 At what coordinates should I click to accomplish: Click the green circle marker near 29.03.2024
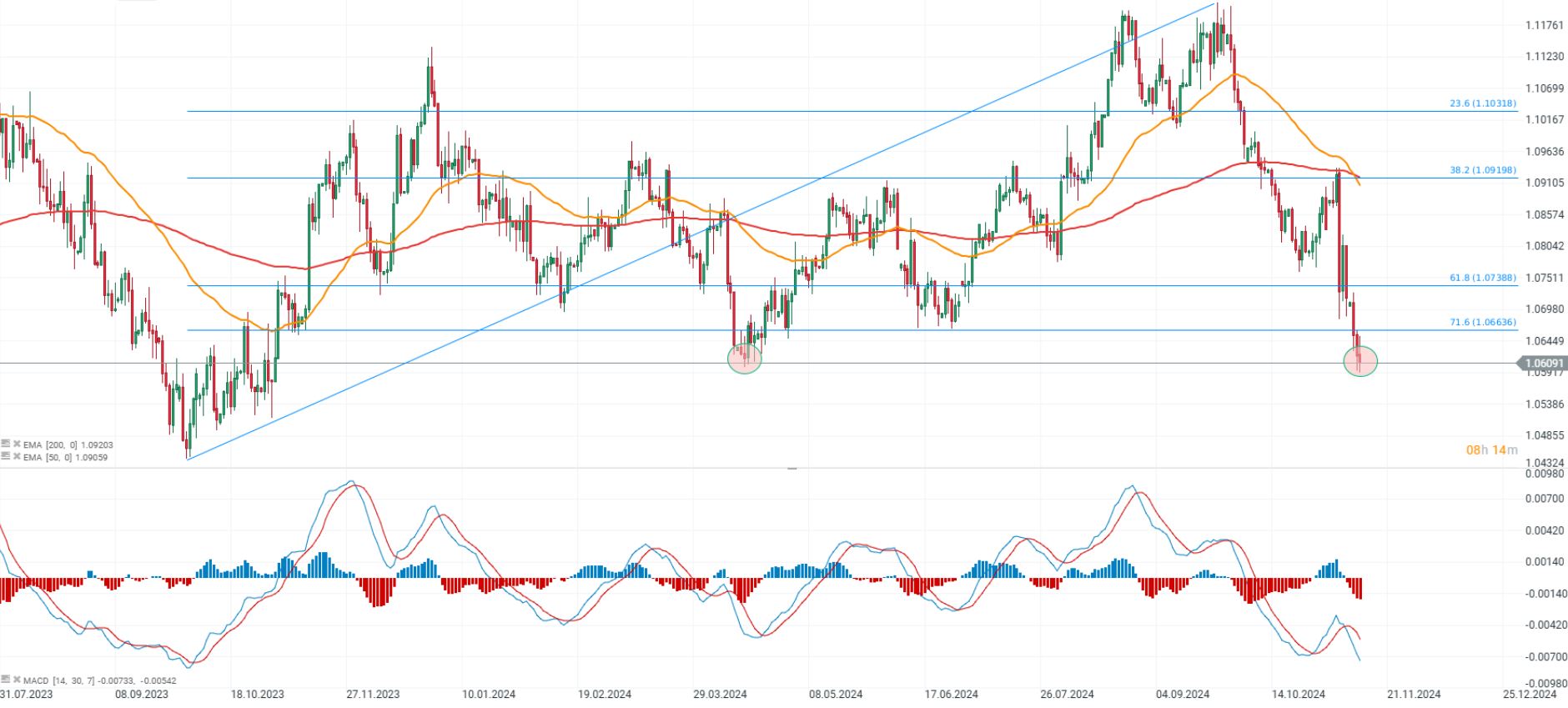pos(745,359)
